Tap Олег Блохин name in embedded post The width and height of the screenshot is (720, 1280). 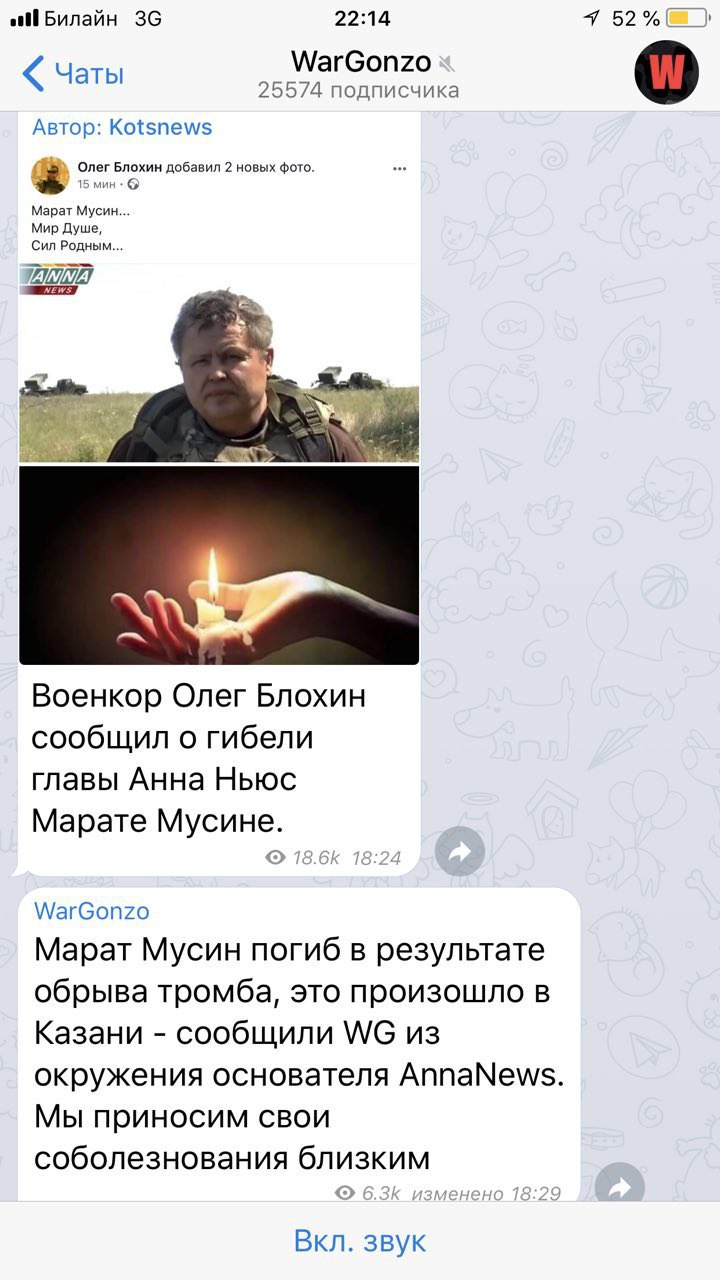coord(119,167)
